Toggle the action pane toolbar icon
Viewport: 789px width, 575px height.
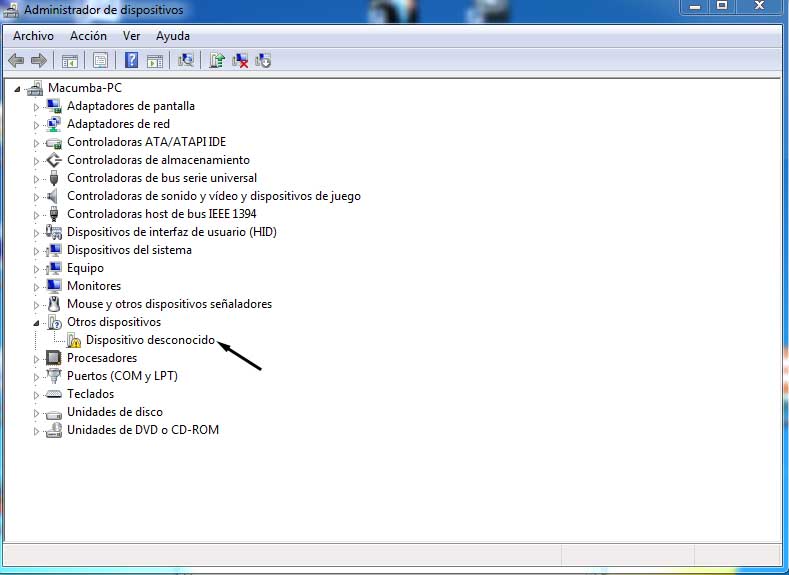(155, 61)
